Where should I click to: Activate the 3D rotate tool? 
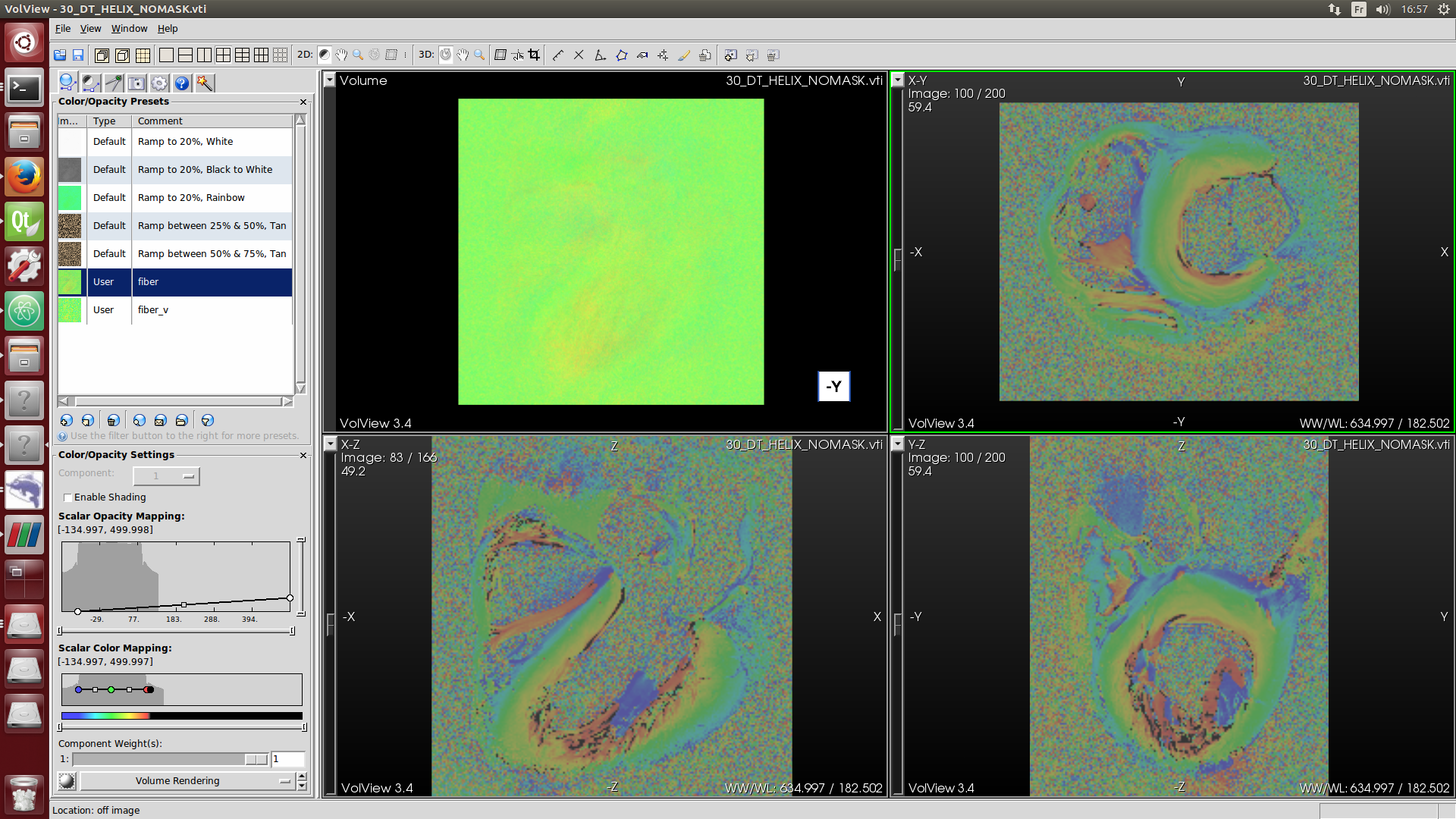coord(446,55)
